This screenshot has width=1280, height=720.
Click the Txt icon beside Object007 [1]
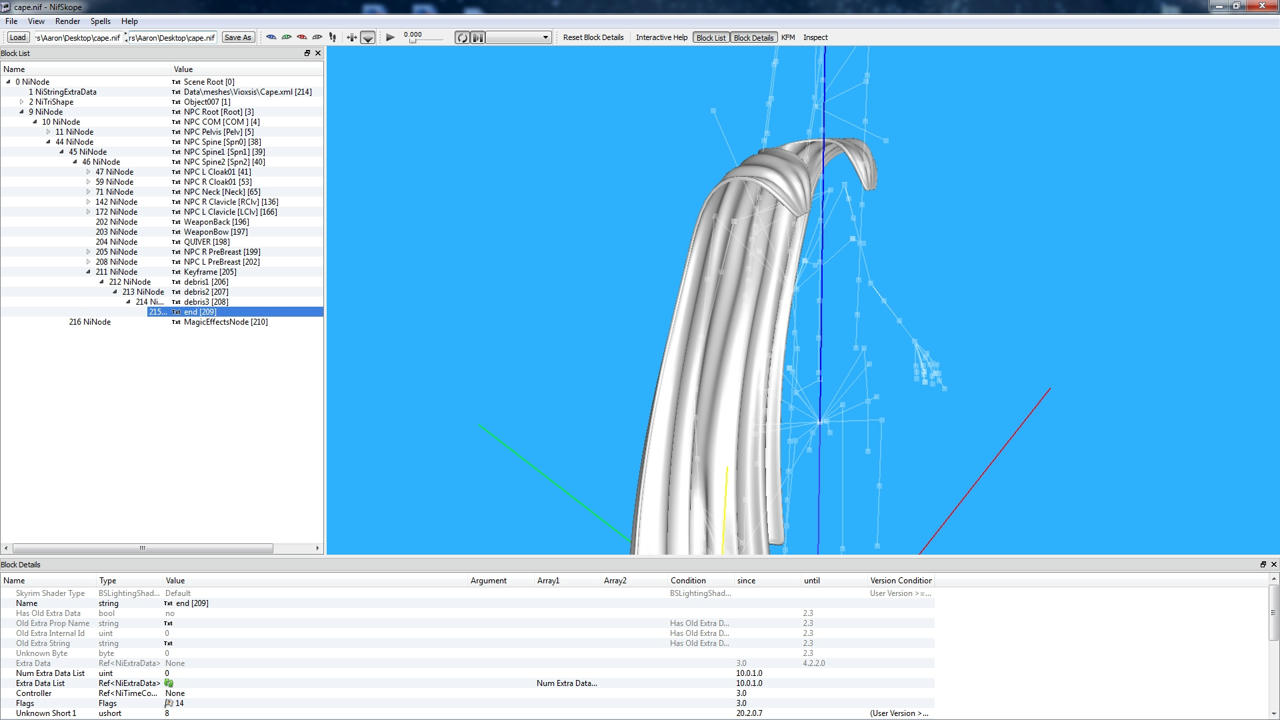pyautogui.click(x=176, y=102)
